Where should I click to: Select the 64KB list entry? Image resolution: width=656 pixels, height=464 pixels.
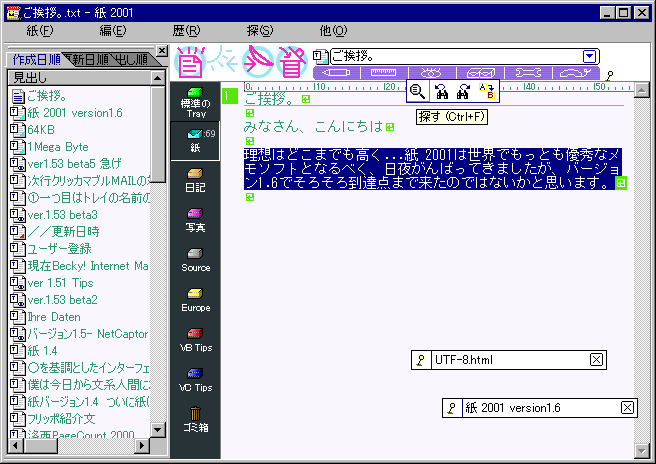point(79,130)
